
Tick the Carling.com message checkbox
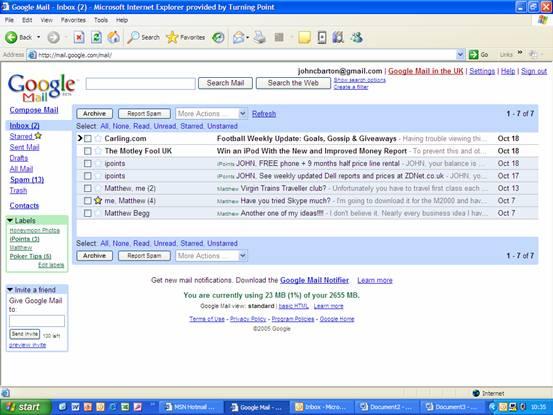click(88, 139)
